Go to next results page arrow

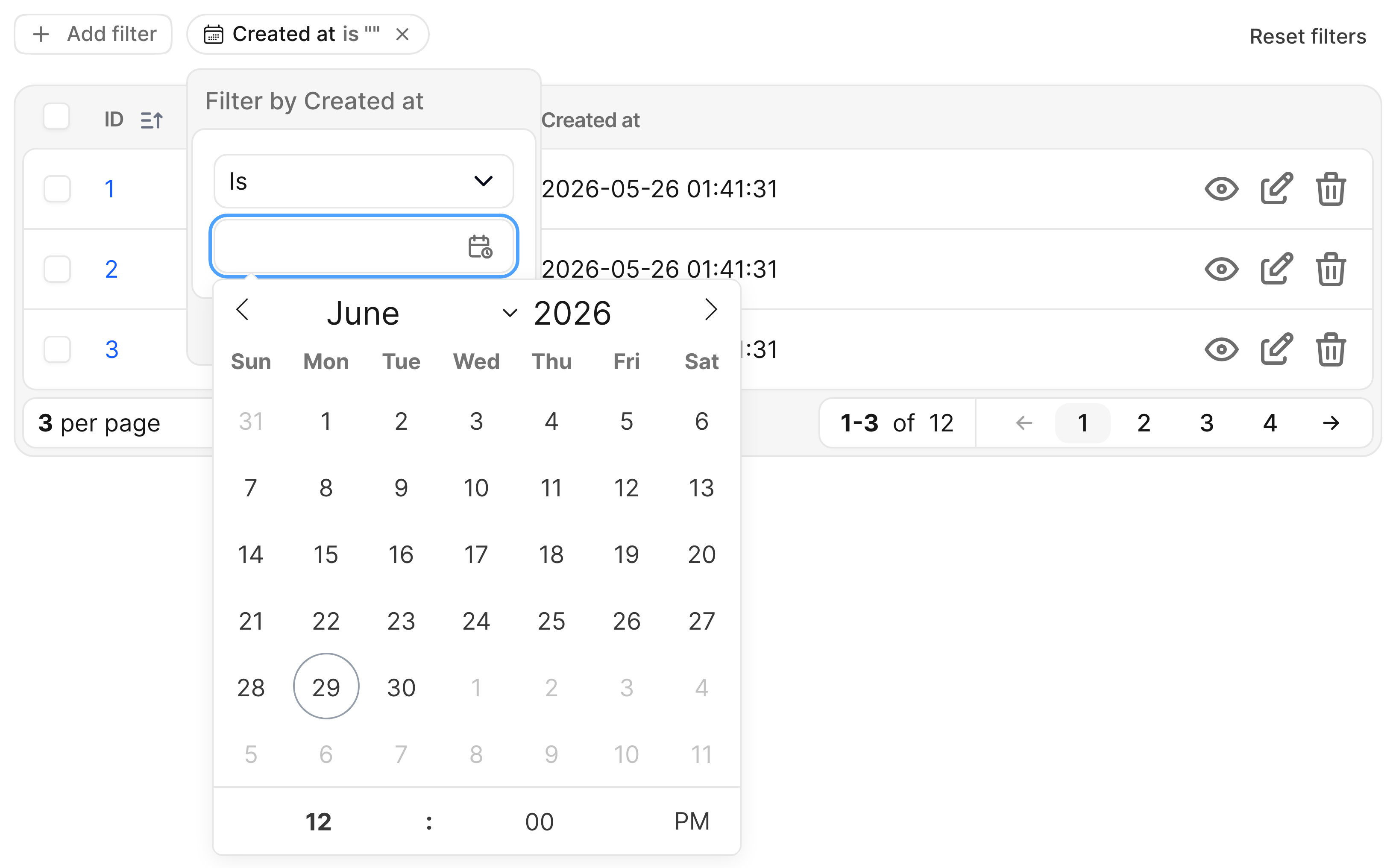[1331, 423]
